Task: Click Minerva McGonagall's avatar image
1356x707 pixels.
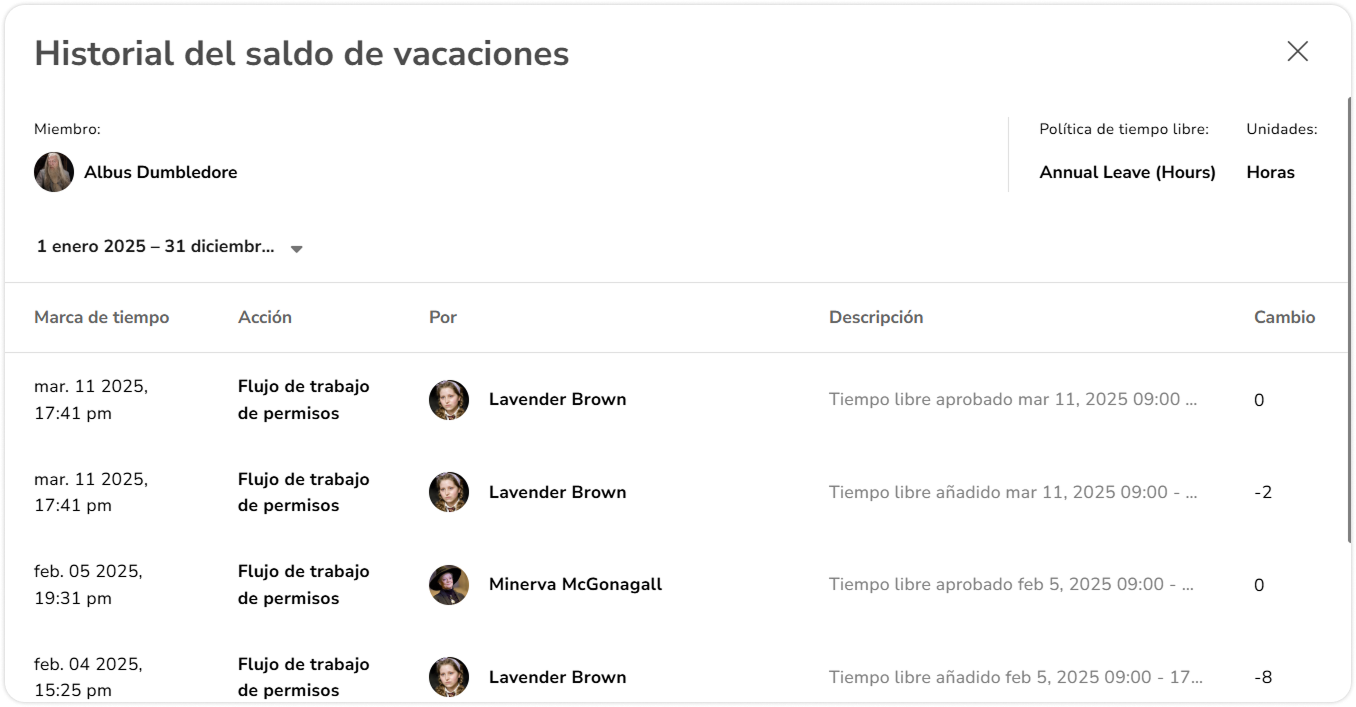Action: tap(449, 585)
